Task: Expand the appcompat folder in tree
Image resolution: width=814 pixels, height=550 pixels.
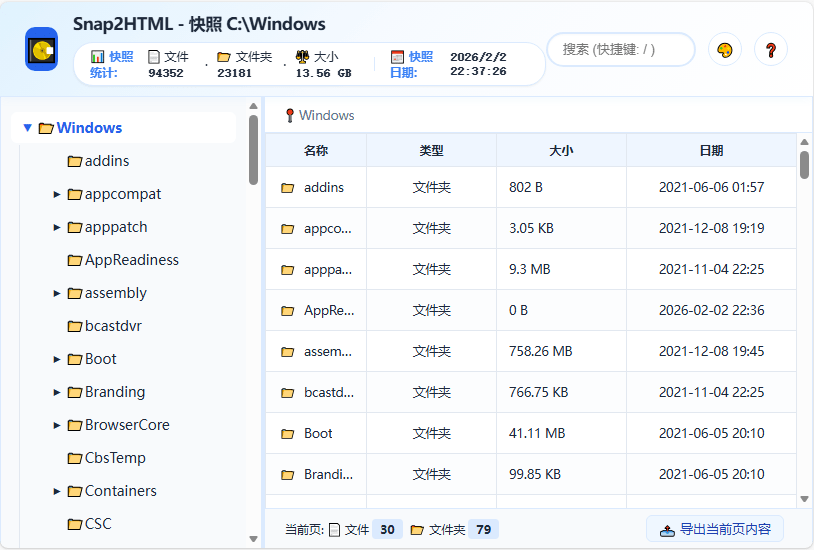Action: coord(57,194)
